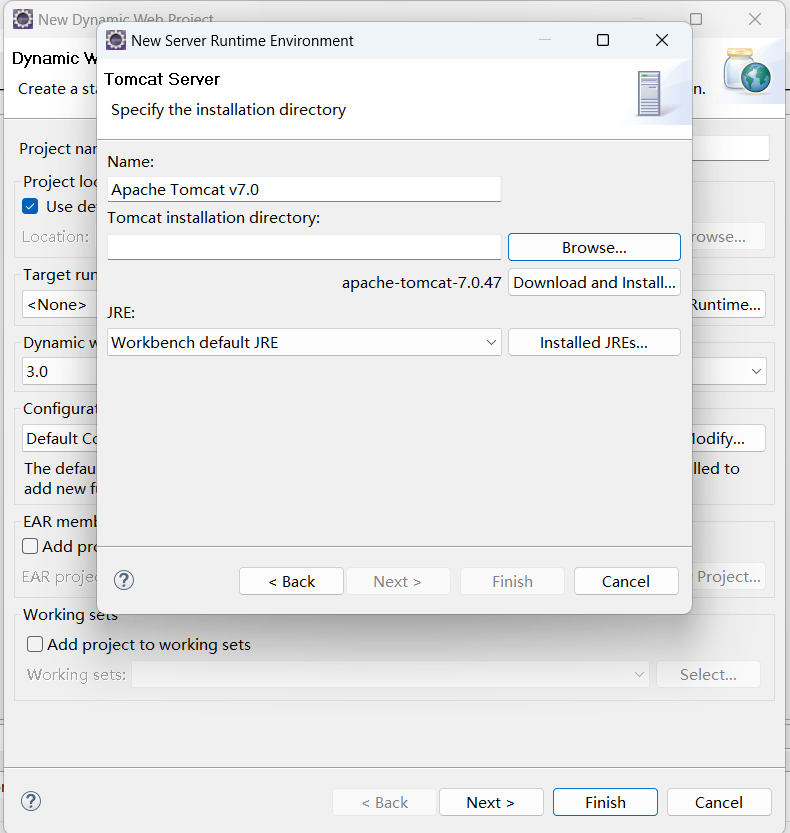Open Installed JREs preferences
The image size is (790, 833).
click(x=594, y=343)
